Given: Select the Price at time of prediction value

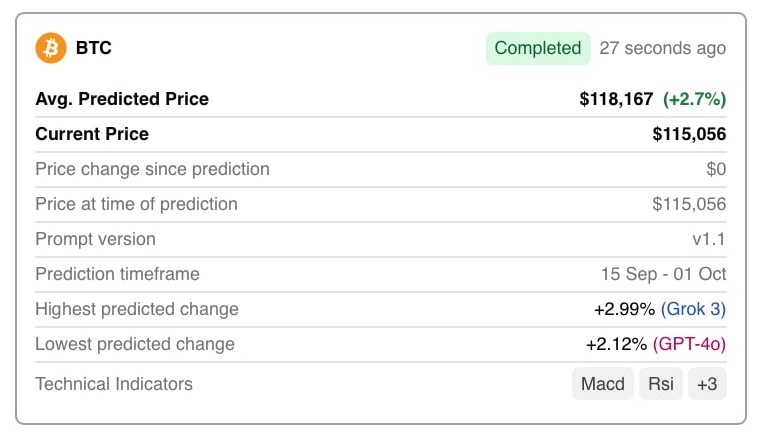Looking at the screenshot, I should (689, 204).
